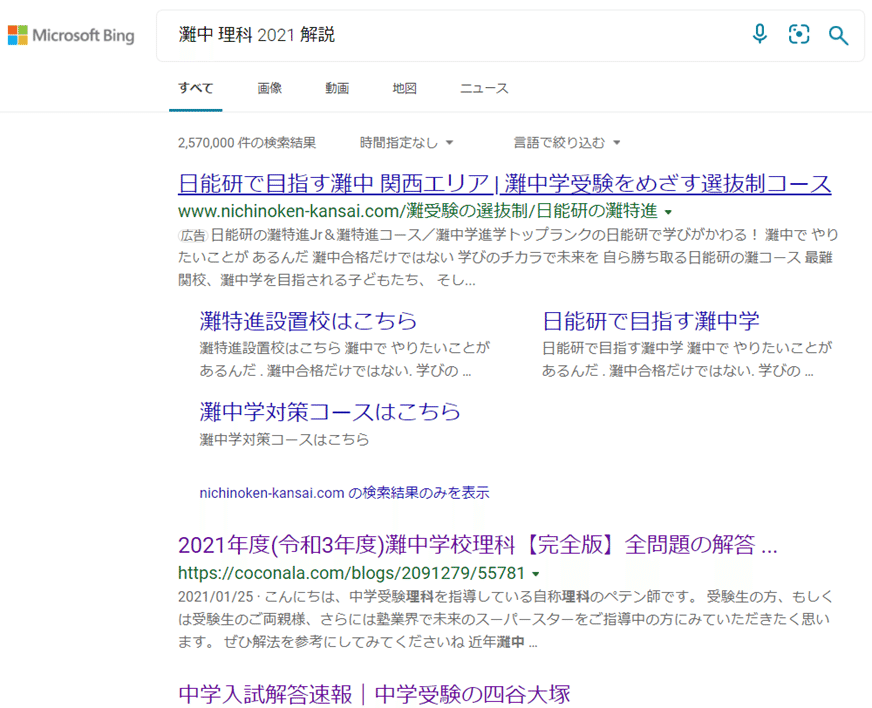872x708 pixels.
Task: Expand arrow beside coconala.com blog URL
Action: [x=536, y=574]
